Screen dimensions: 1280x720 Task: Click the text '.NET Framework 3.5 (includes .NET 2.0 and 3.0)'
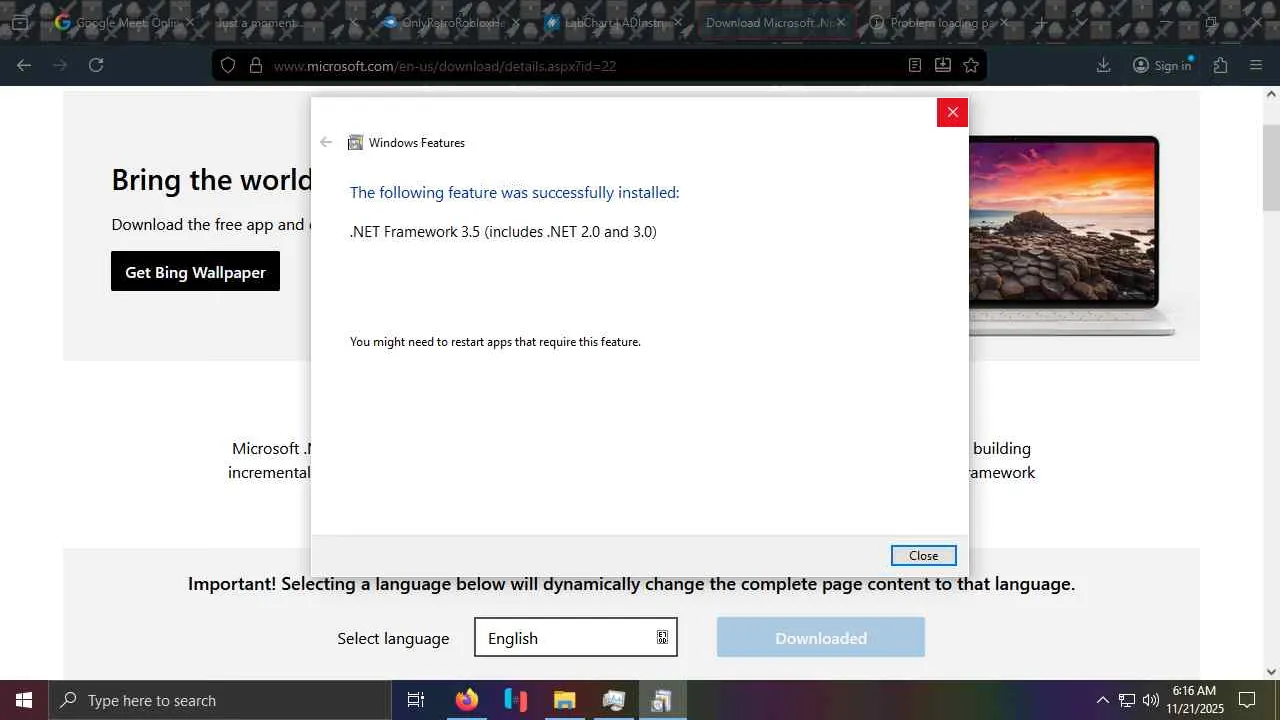click(x=503, y=232)
